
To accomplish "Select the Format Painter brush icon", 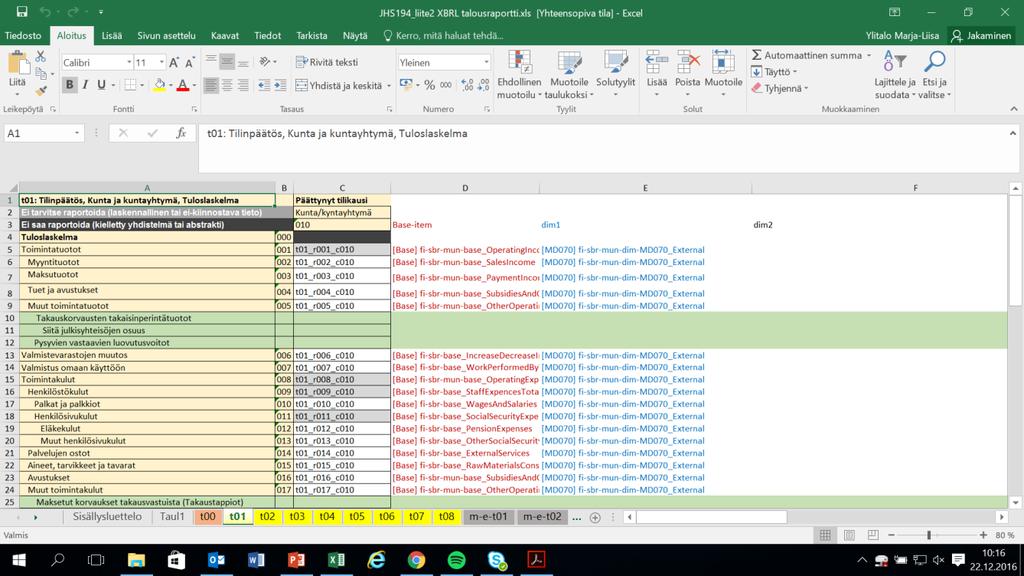I will [41, 89].
